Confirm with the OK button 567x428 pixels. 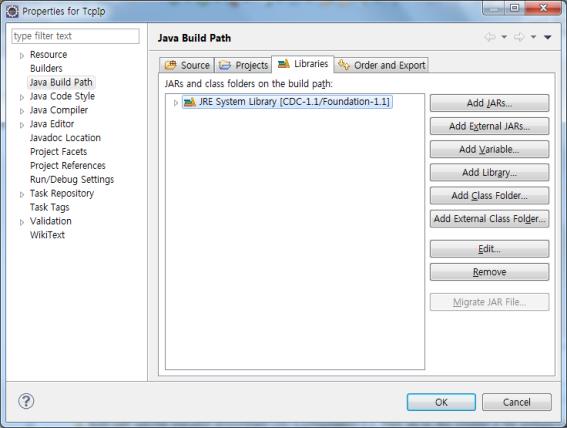[441, 402]
